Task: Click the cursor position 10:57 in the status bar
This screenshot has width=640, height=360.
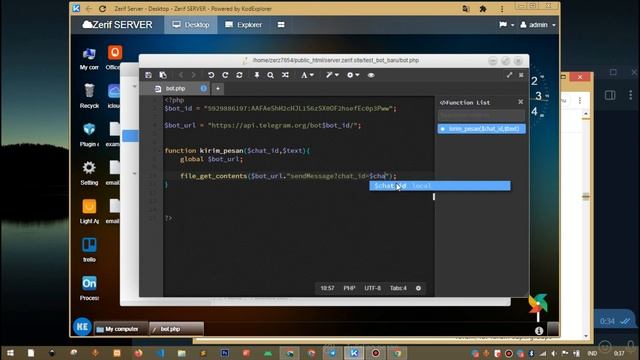Action: [327, 288]
